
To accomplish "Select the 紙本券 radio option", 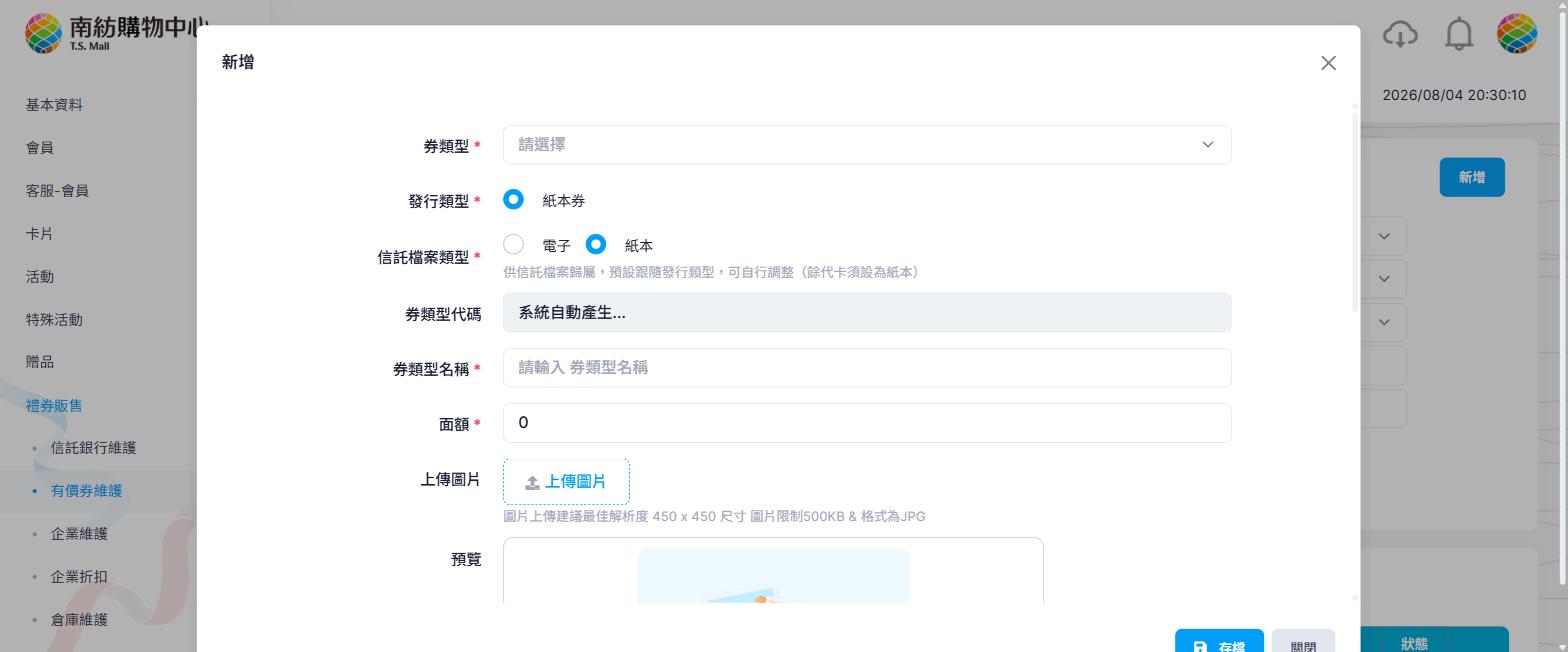I will [x=513, y=200].
